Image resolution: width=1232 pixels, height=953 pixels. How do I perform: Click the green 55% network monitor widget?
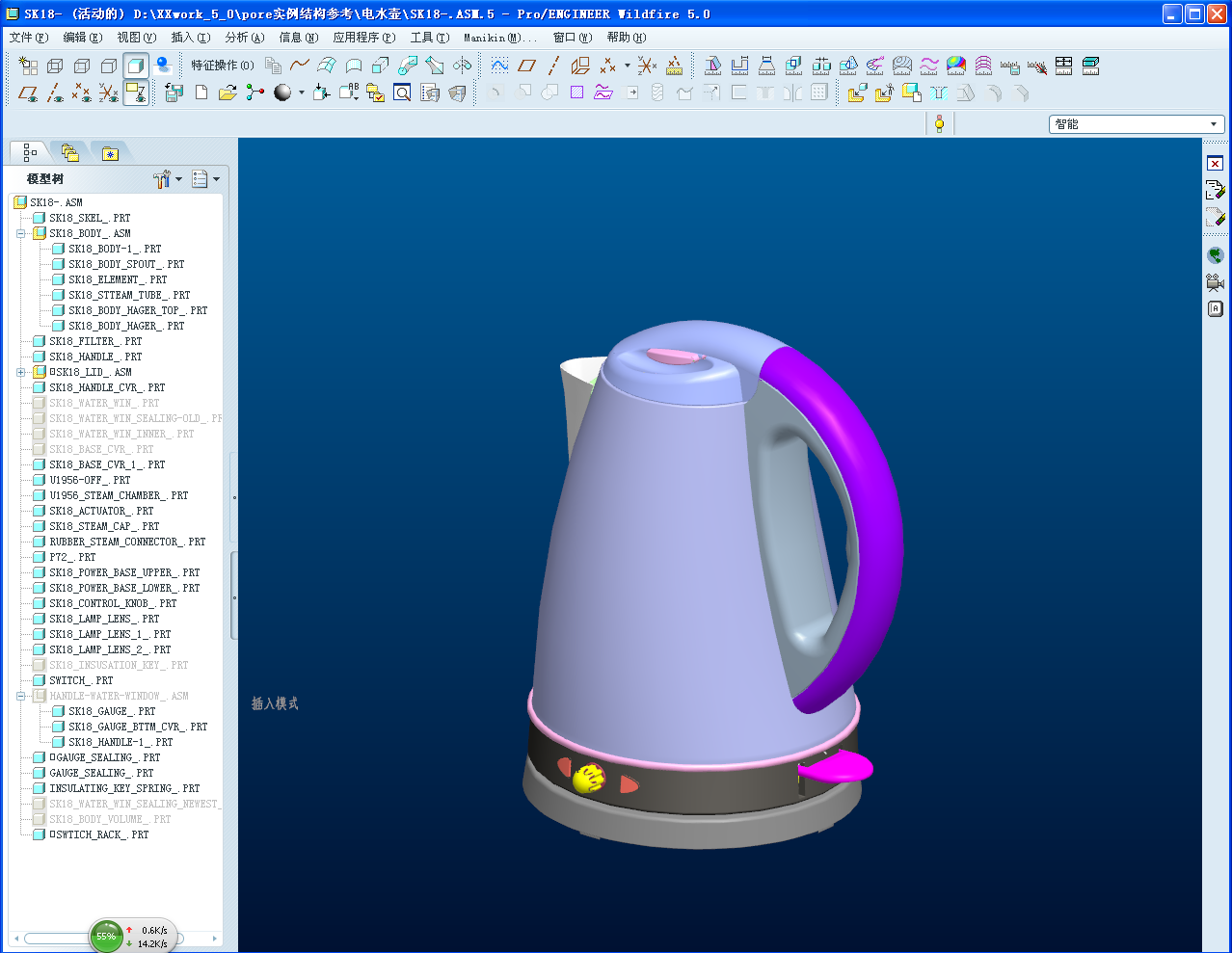pos(133,936)
